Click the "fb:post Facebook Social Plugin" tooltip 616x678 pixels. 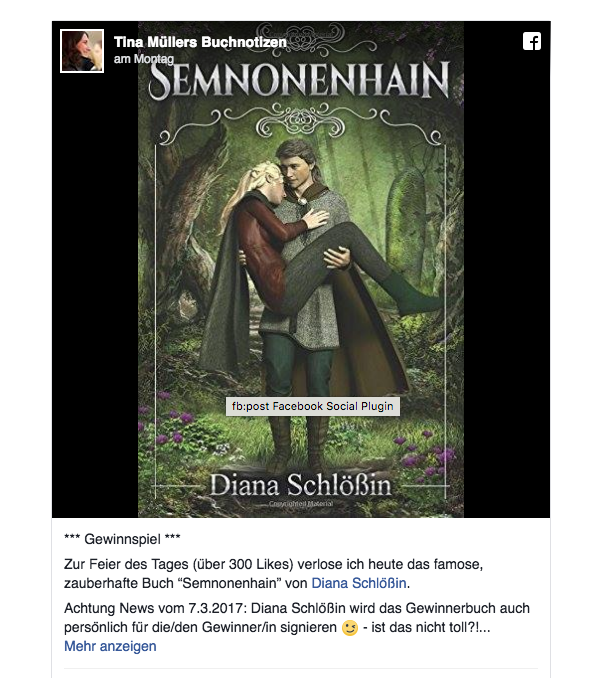point(313,406)
